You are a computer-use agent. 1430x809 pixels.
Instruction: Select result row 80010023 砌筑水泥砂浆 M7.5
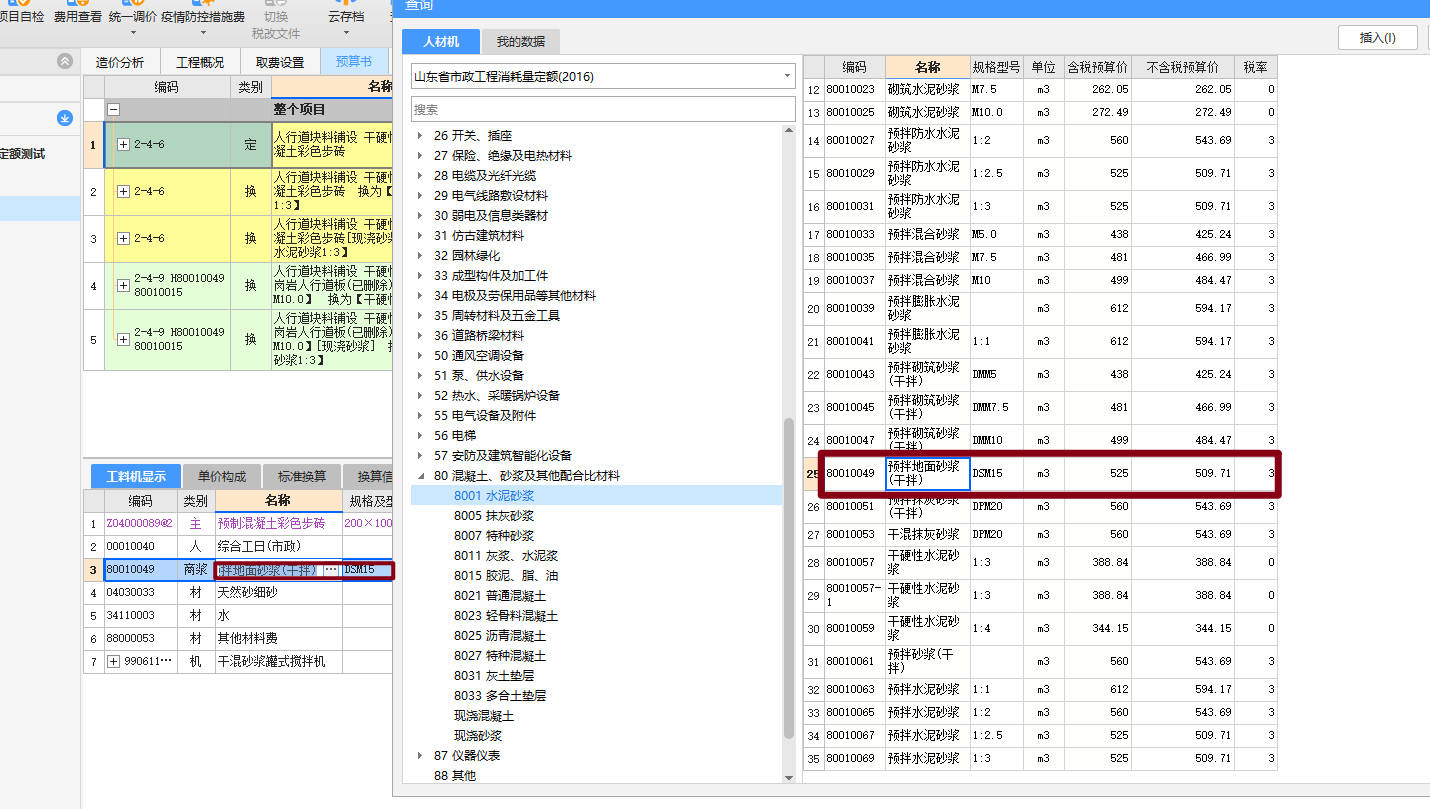pos(1040,89)
